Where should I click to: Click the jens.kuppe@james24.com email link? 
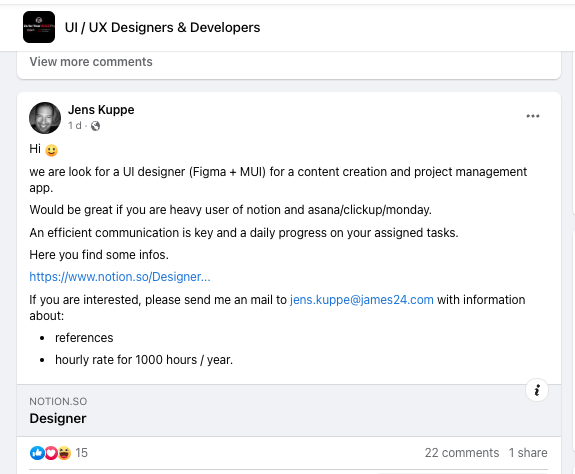[362, 300]
